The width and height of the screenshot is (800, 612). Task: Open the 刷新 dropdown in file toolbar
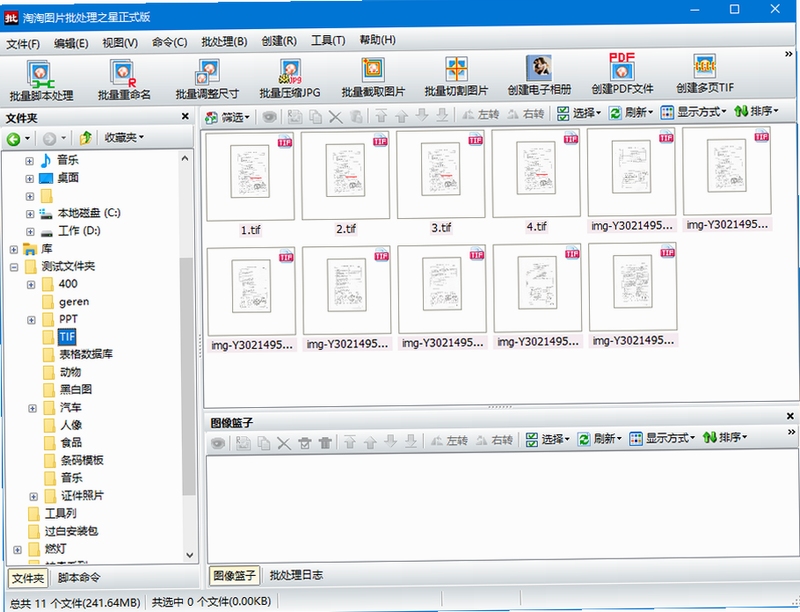click(x=631, y=113)
